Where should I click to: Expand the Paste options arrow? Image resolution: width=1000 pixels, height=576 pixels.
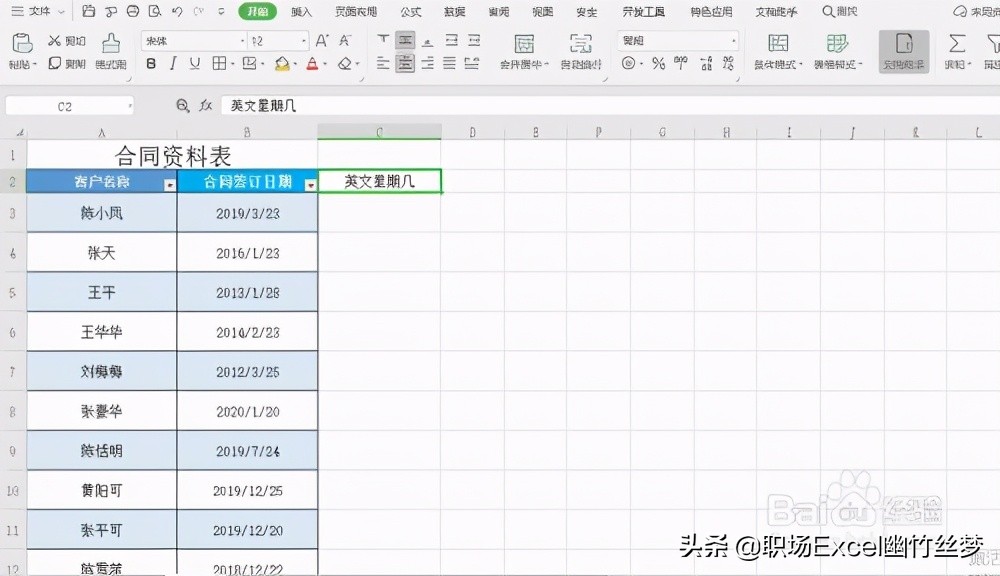click(x=34, y=64)
